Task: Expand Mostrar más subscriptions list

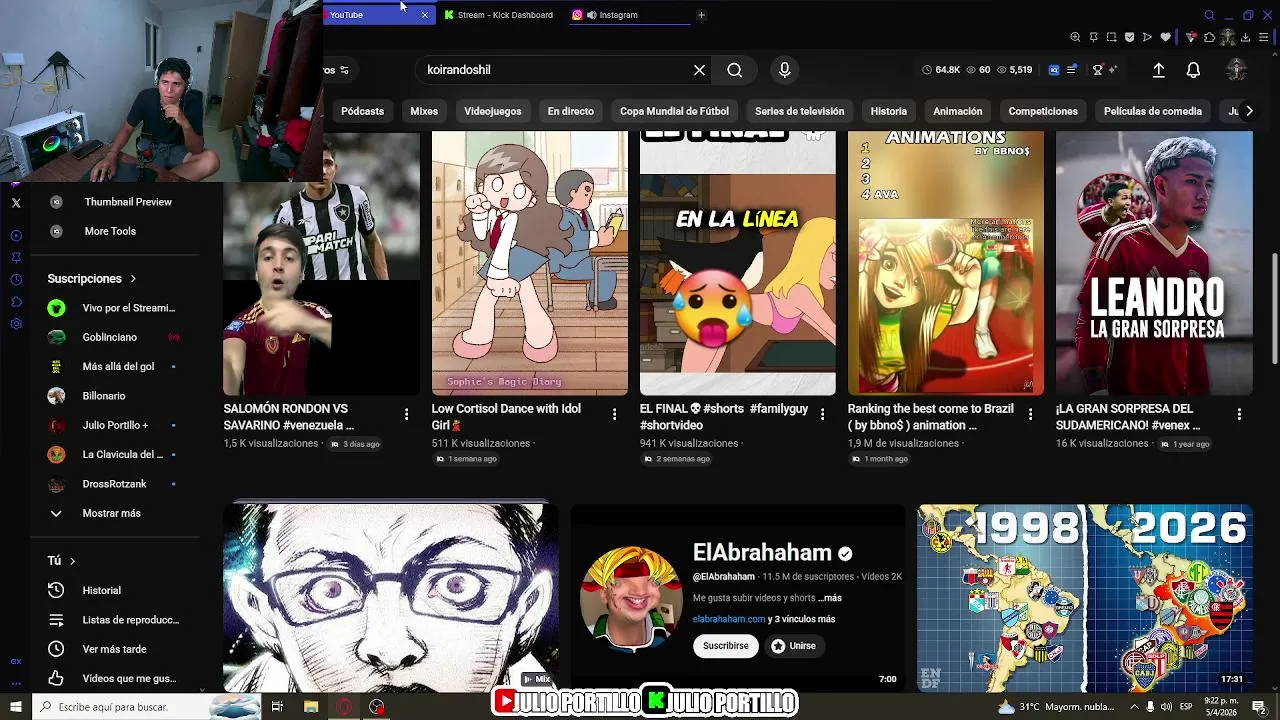Action: click(x=110, y=513)
